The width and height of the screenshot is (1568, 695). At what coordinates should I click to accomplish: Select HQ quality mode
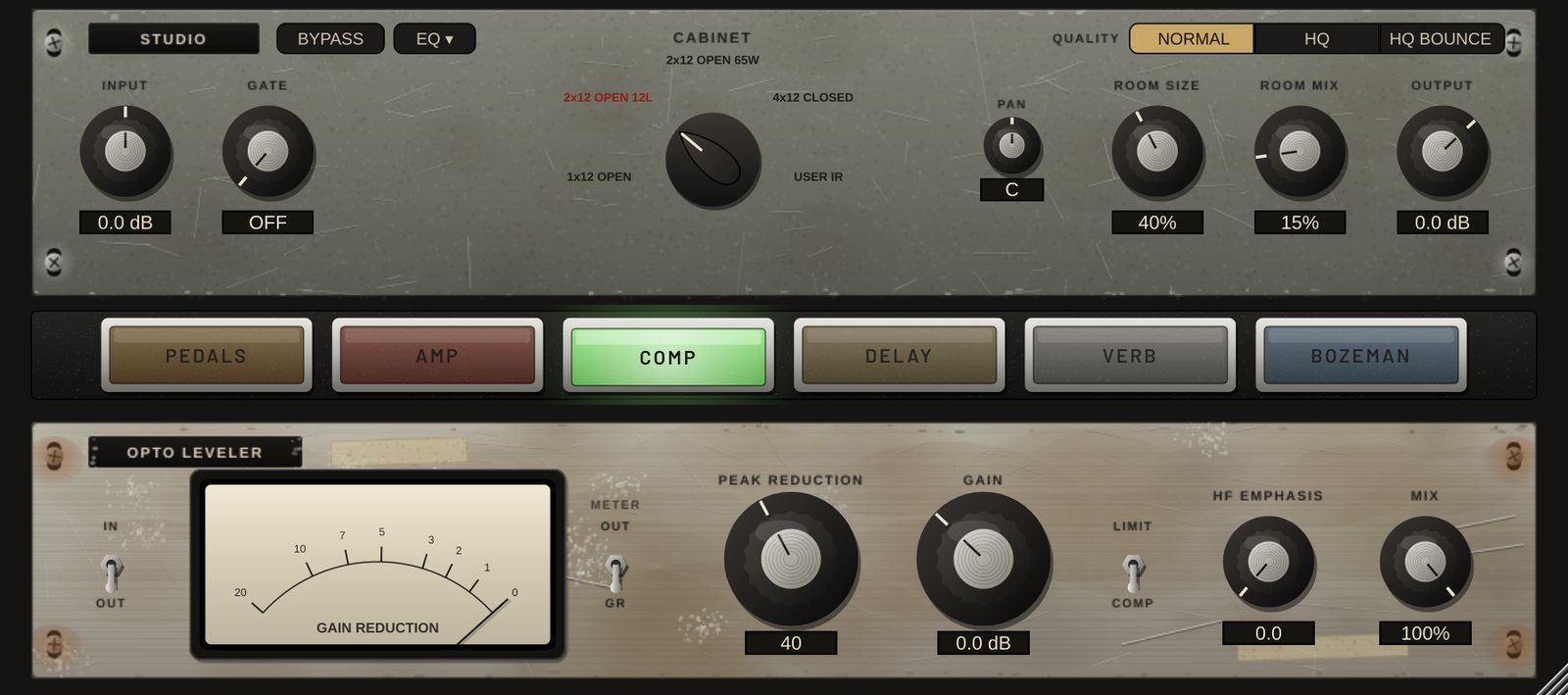(x=1316, y=38)
